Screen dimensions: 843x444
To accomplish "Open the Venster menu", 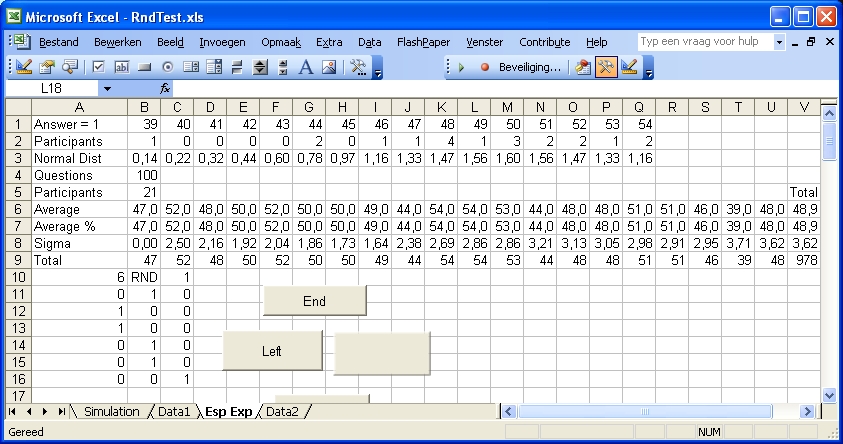I will click(484, 42).
